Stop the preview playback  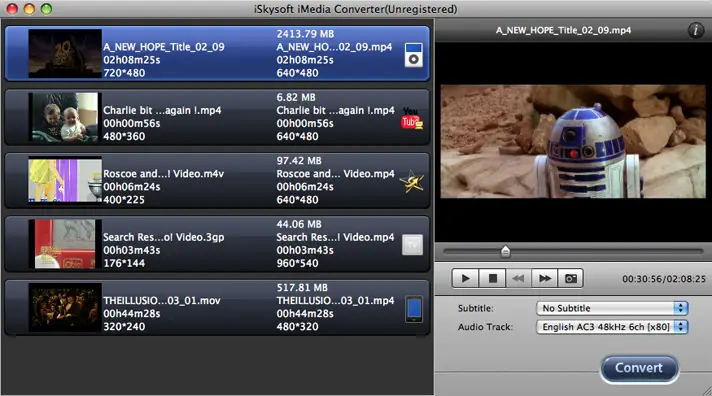[x=492, y=278]
